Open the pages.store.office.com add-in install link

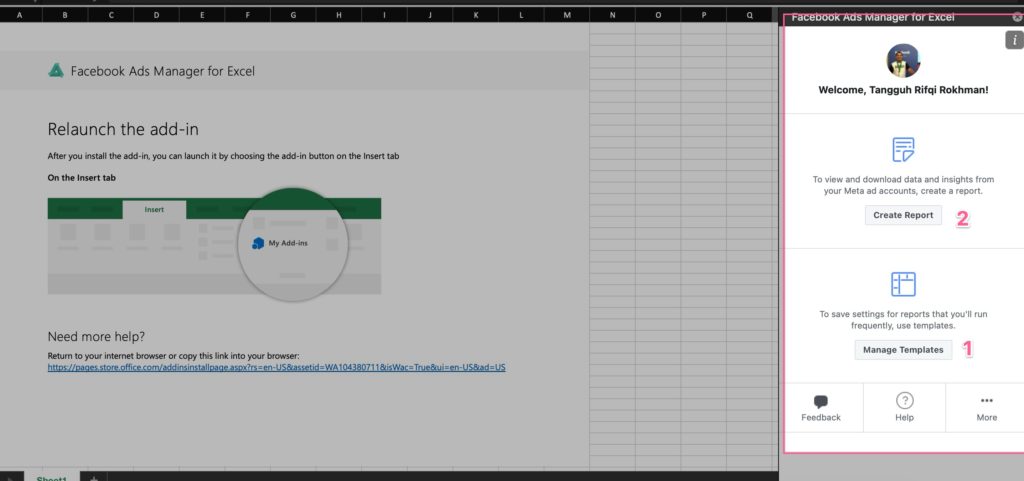(x=277, y=368)
